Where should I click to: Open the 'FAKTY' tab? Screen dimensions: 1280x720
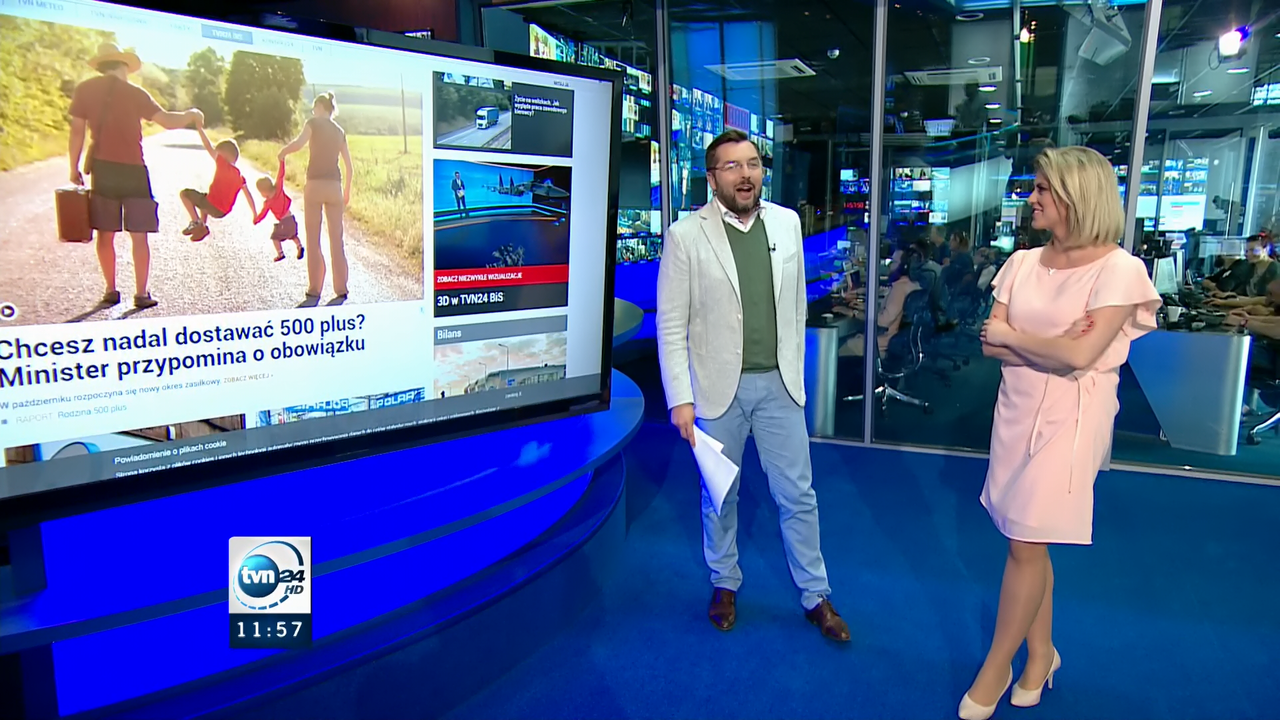pos(180,26)
